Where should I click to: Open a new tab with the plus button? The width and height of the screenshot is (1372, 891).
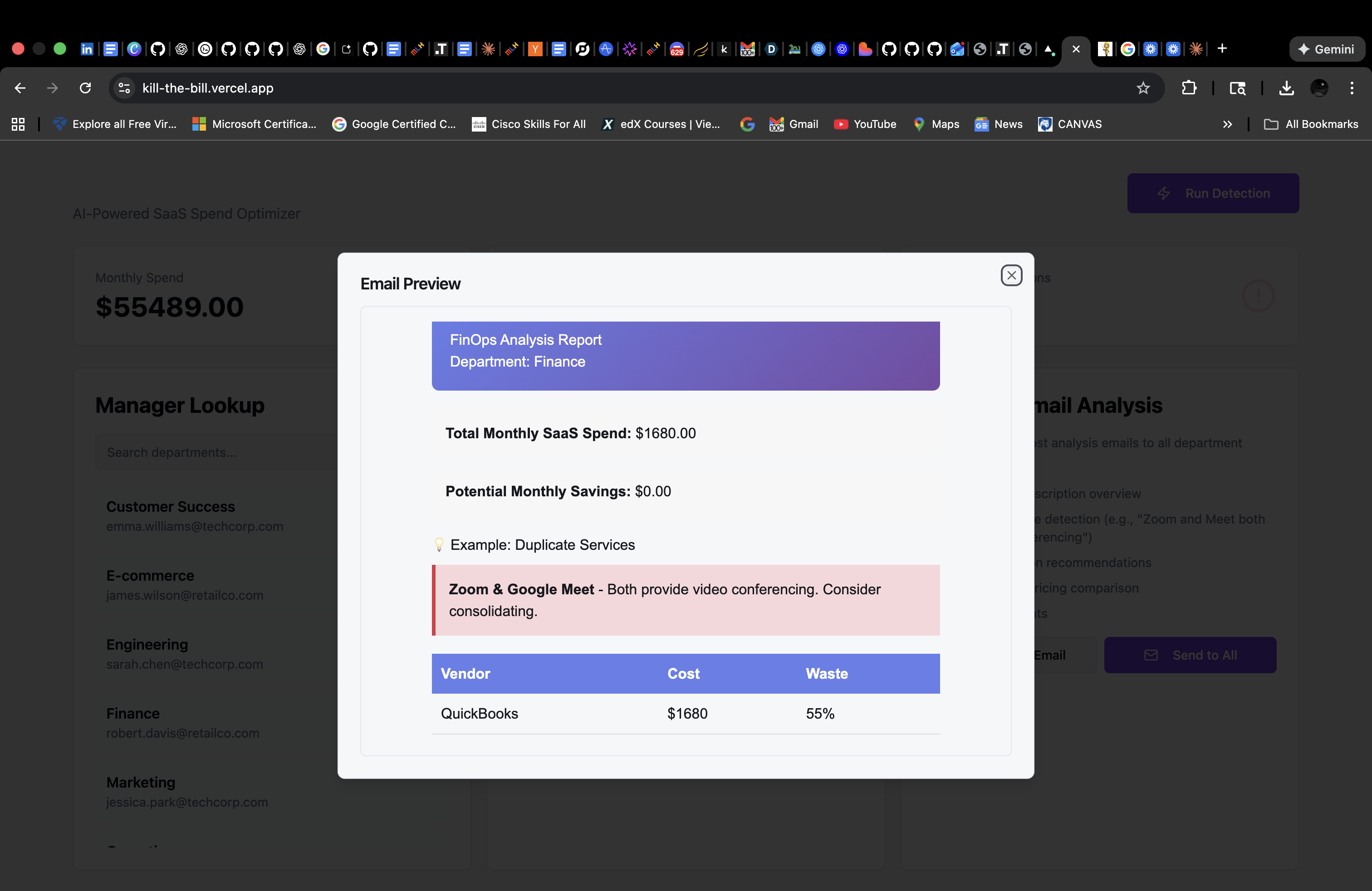[x=1221, y=49]
